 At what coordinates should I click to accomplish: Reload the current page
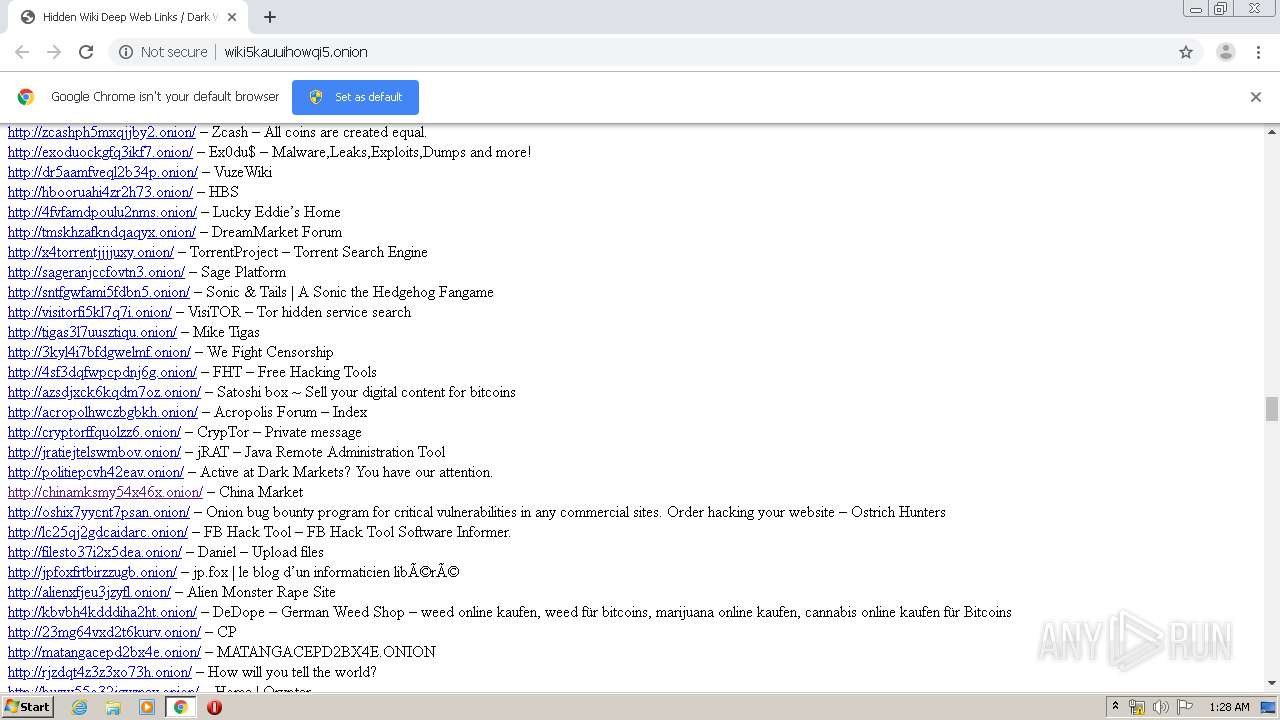click(x=86, y=52)
